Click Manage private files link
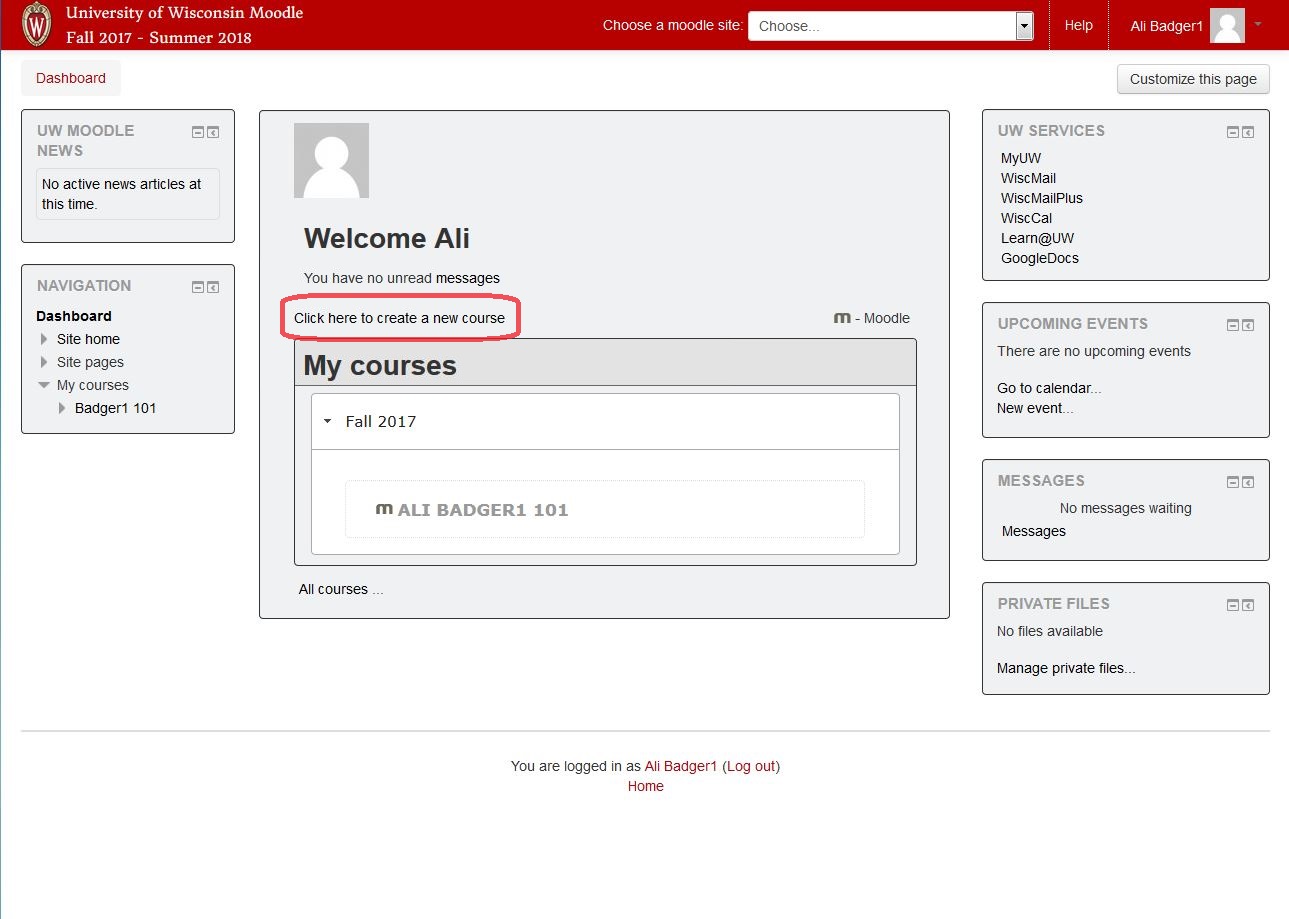The height and width of the screenshot is (919, 1289). [1066, 668]
